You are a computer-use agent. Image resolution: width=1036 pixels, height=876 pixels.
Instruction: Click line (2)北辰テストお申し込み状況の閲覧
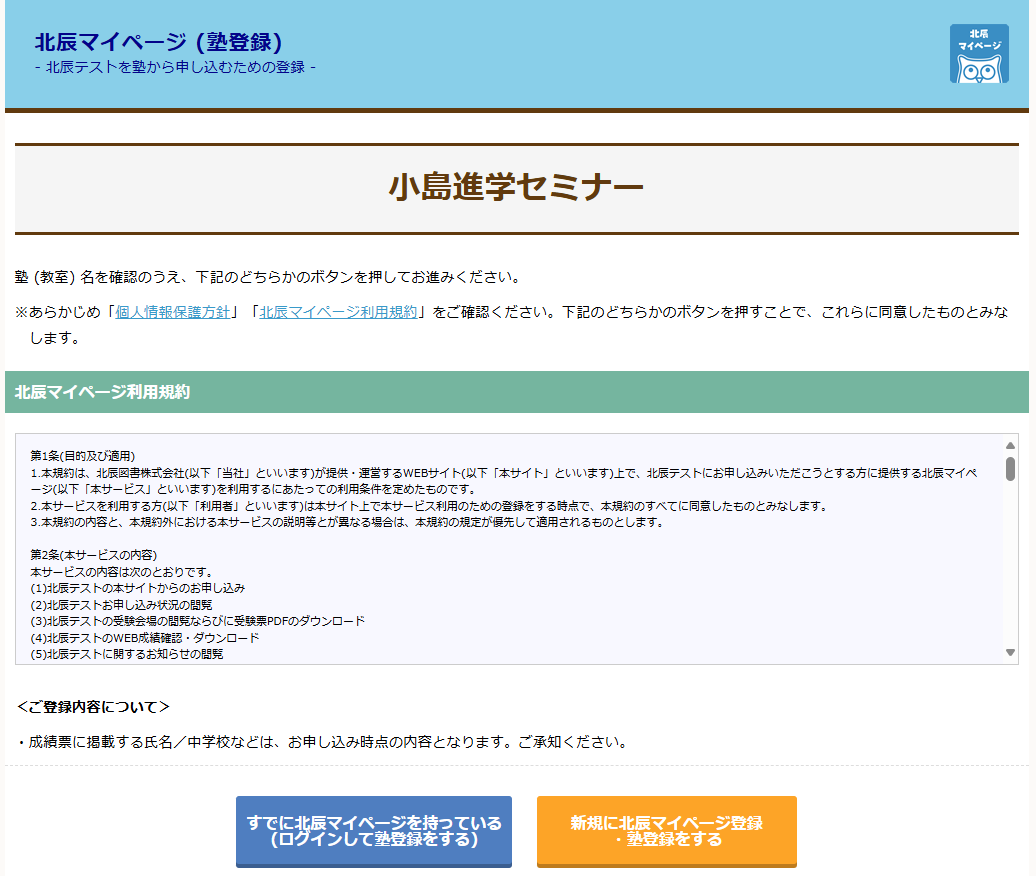(122, 604)
